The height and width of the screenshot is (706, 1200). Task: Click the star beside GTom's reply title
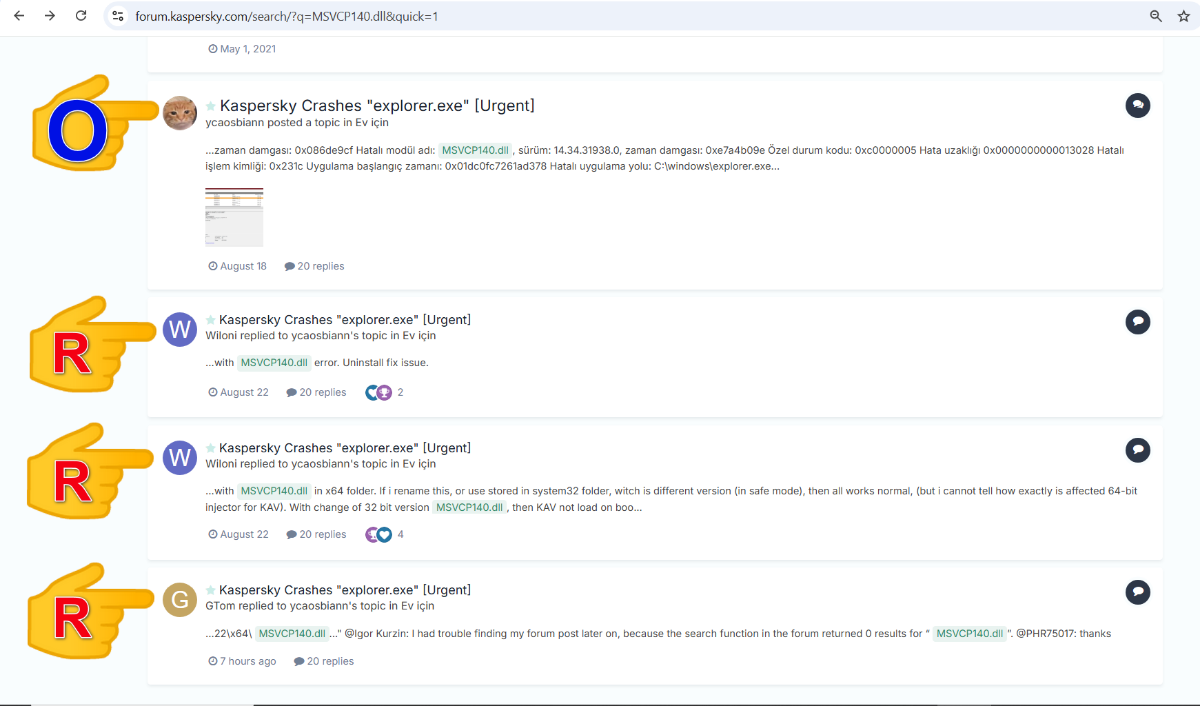tap(211, 590)
